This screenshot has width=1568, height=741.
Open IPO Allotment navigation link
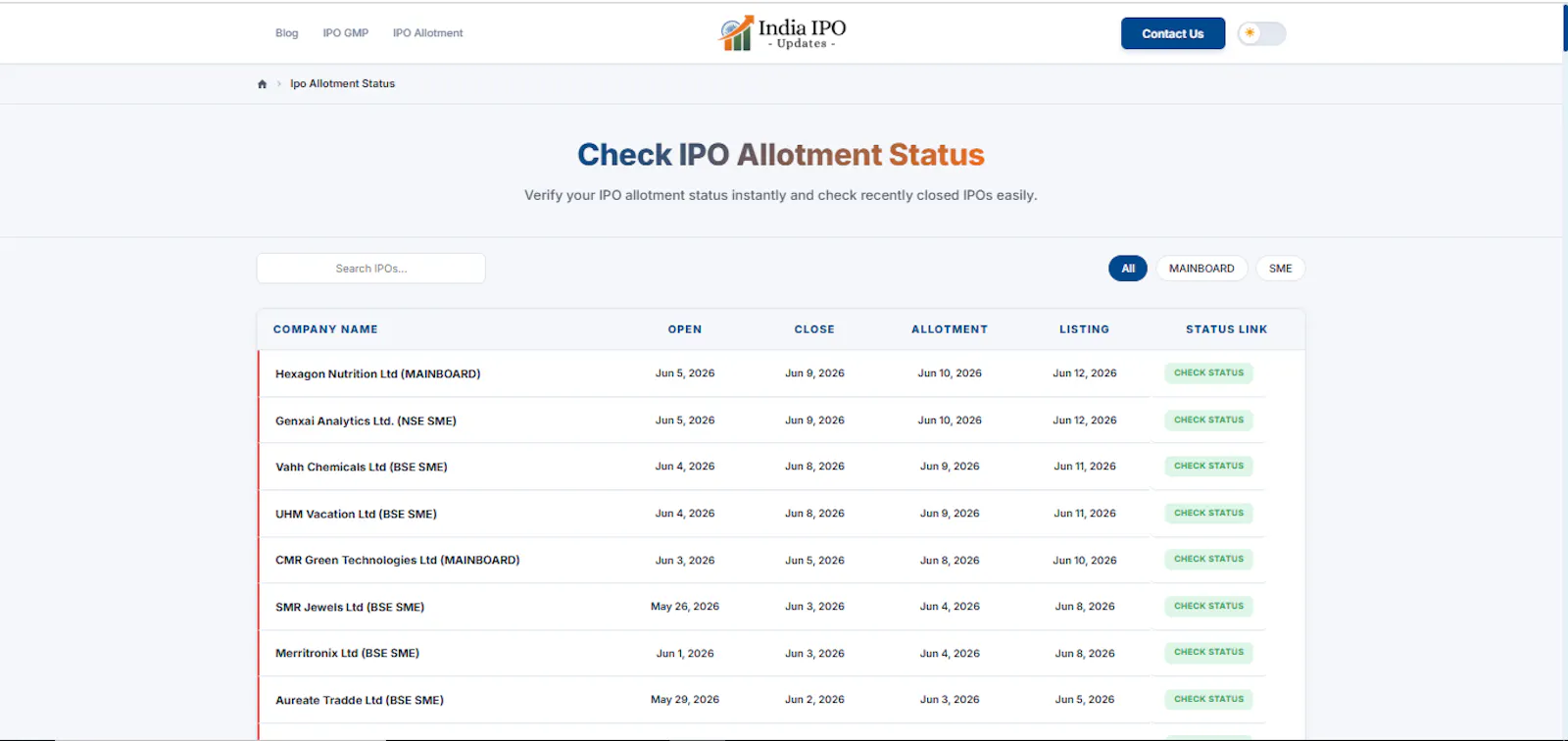click(x=428, y=33)
